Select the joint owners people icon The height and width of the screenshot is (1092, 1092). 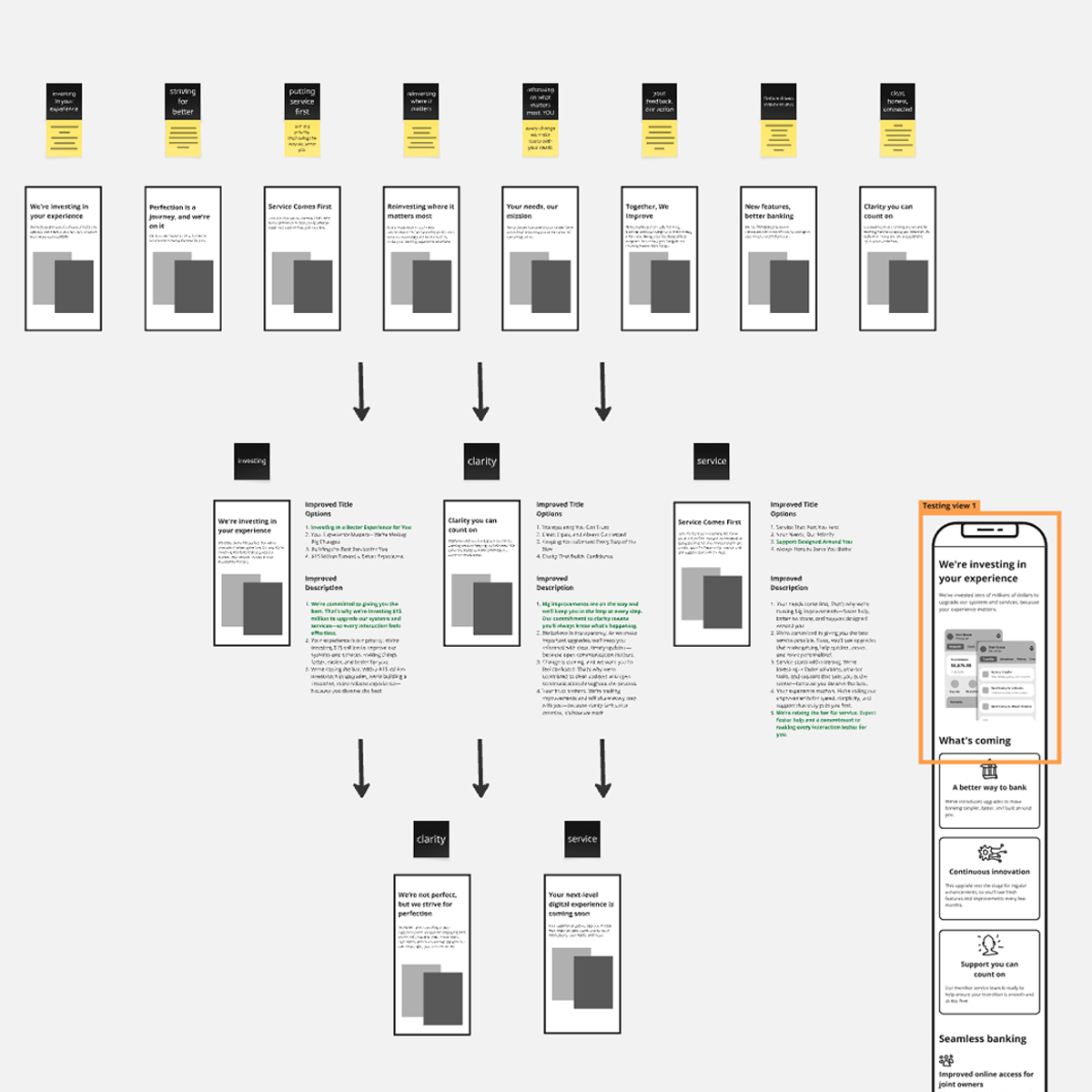[x=946, y=1060]
